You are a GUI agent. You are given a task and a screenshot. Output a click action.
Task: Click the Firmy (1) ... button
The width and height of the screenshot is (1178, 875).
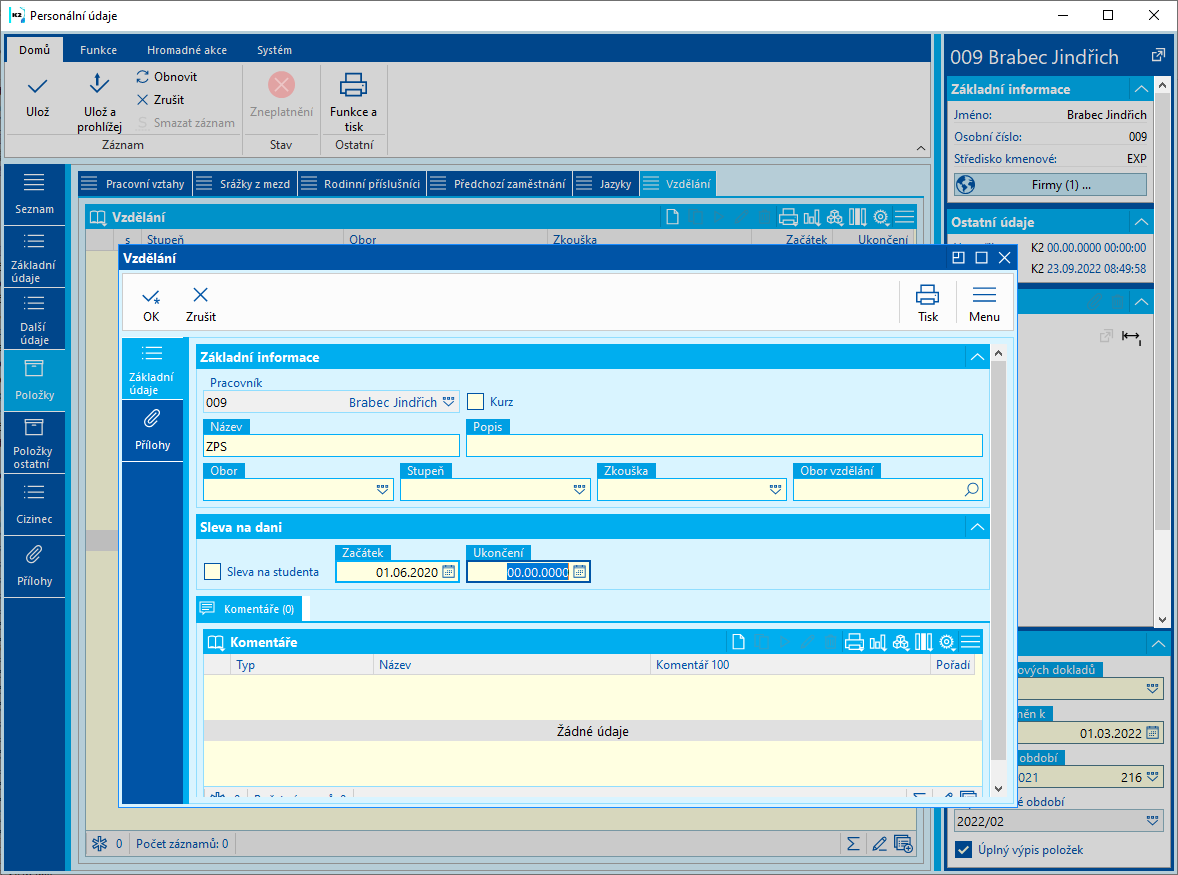(x=1050, y=185)
